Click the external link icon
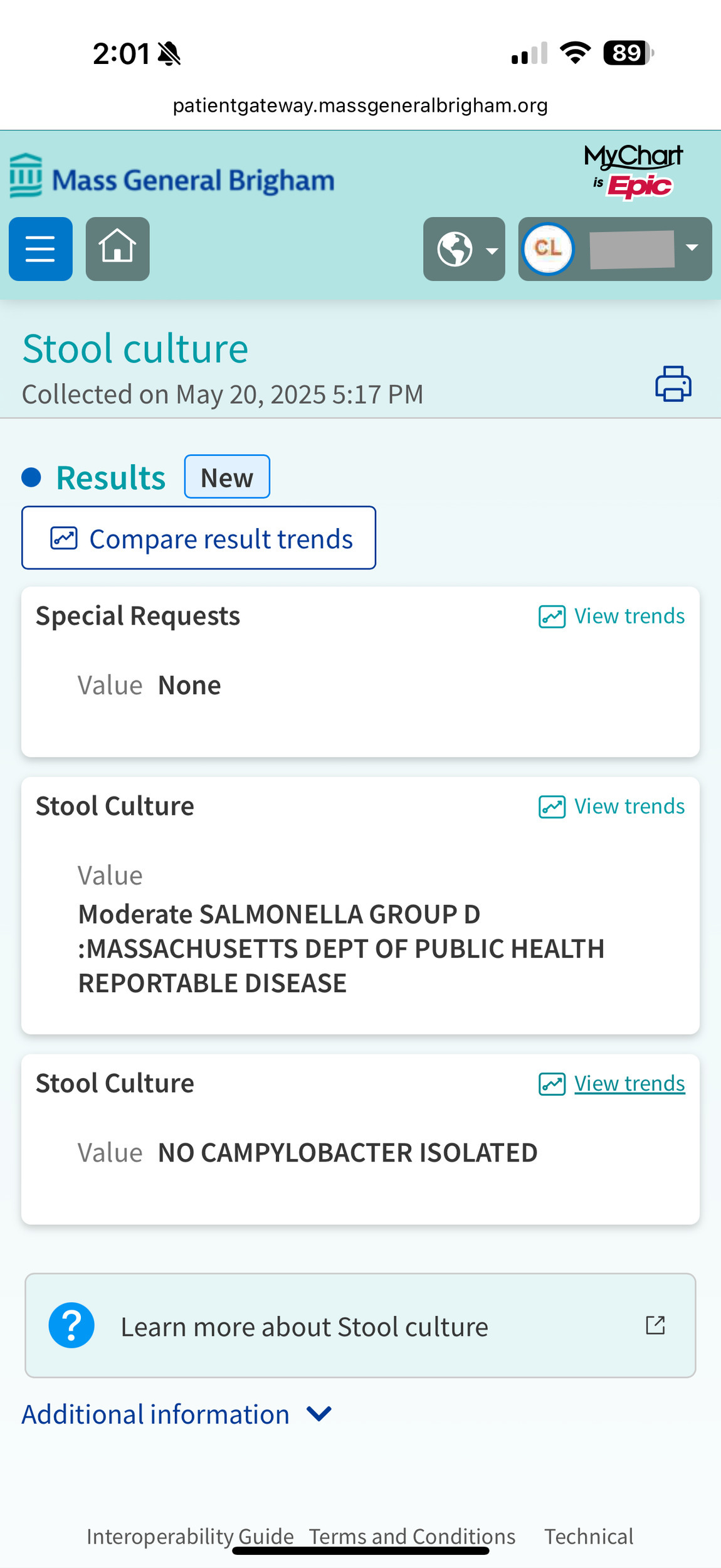This screenshot has height=1568, width=721. tap(655, 1325)
